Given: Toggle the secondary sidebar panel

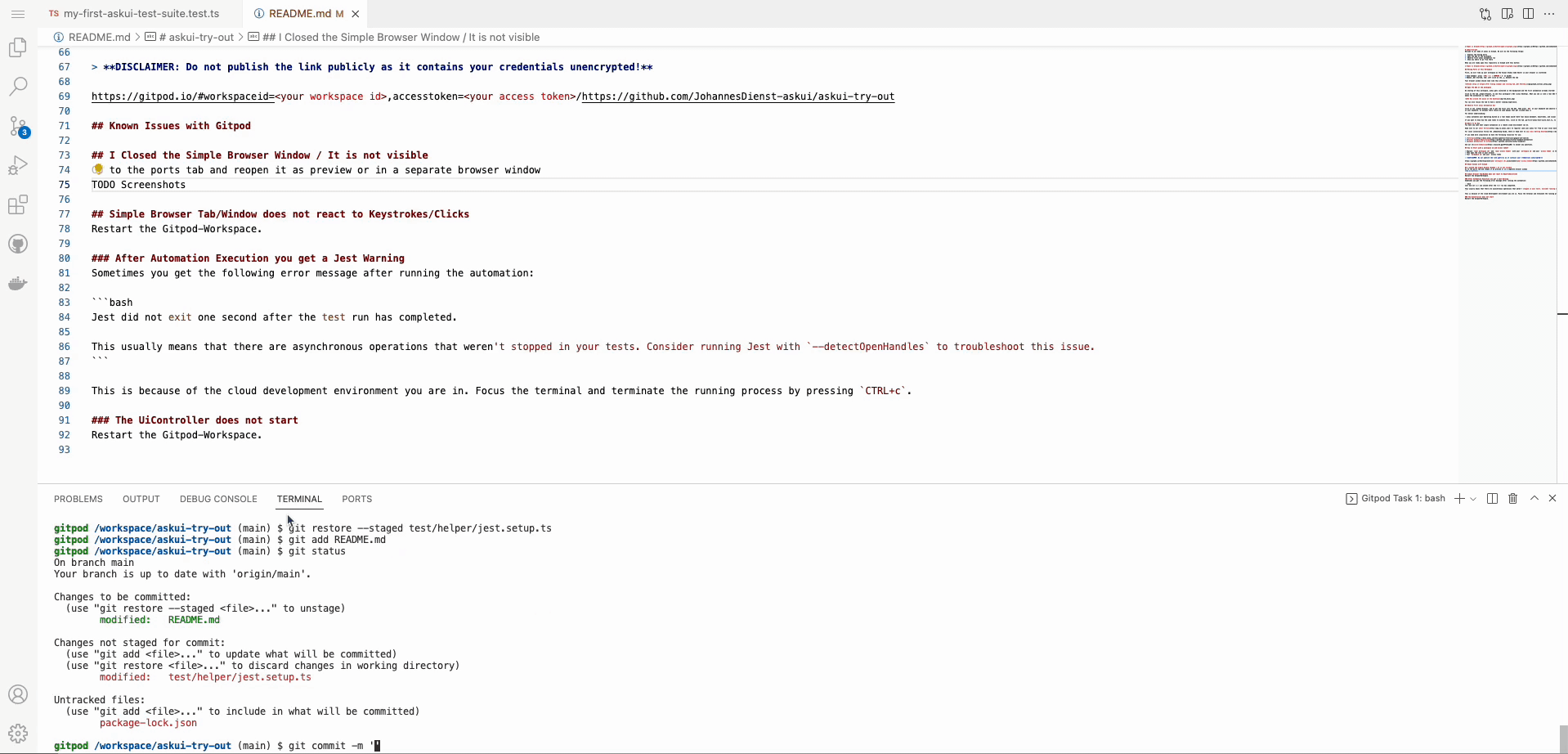Looking at the screenshot, I should [x=1528, y=14].
